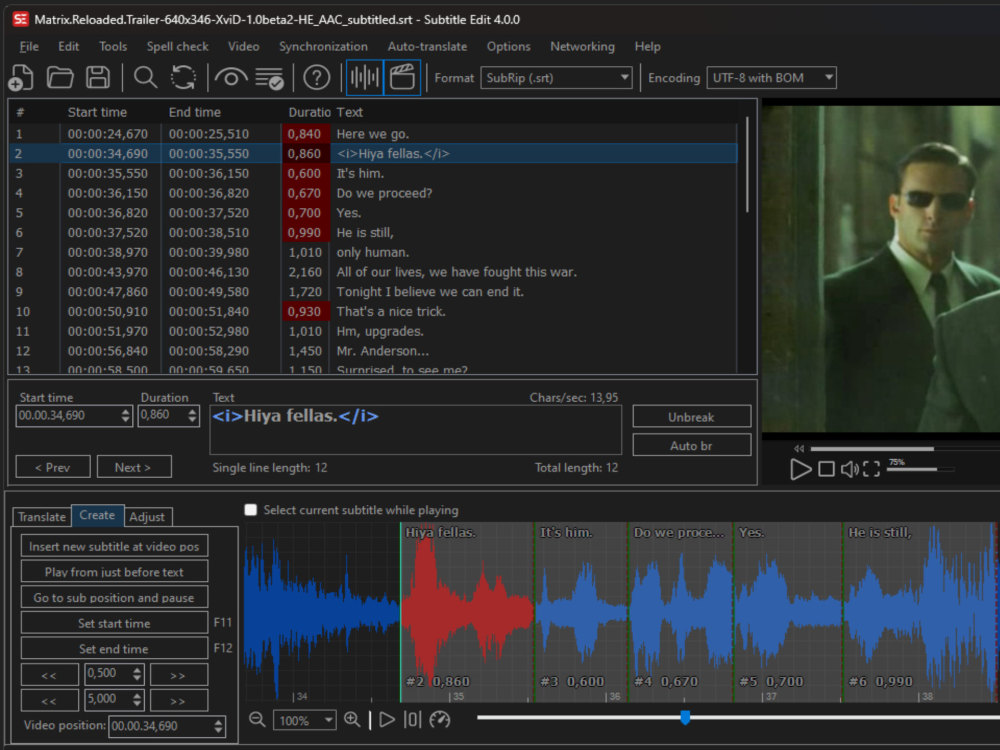Screen dimensions: 1000x750
Task: Select the Create tab
Action: 97,515
